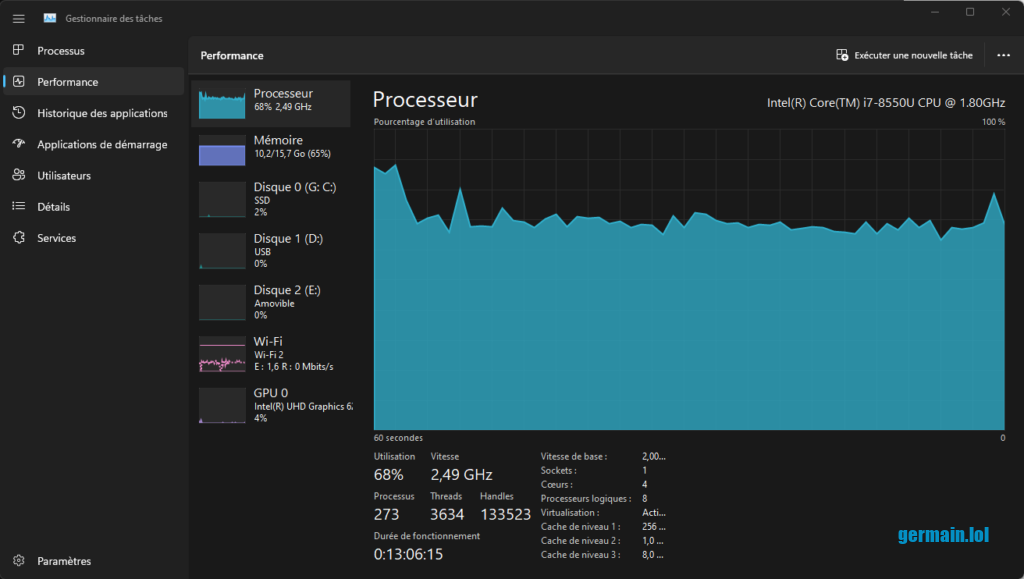The image size is (1024, 579).
Task: Toggle the hamburger navigation menu
Action: [x=18, y=18]
